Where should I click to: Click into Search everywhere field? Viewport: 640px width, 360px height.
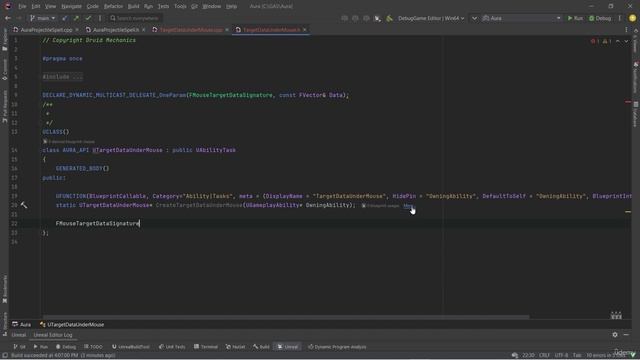click(x=135, y=18)
